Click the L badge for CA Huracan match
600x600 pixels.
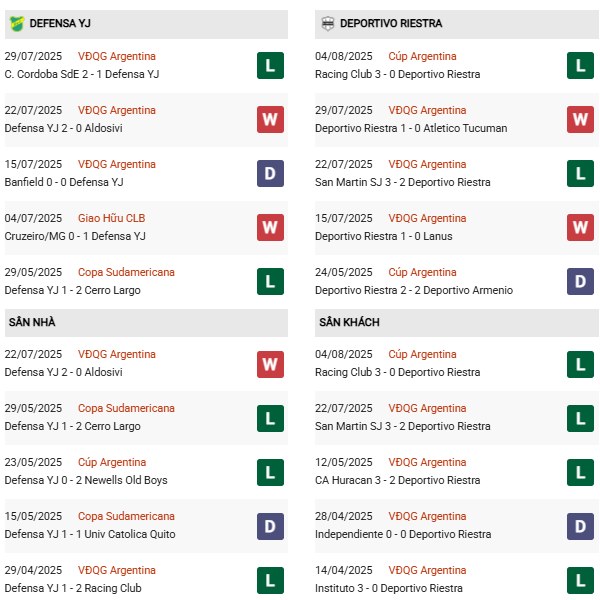pyautogui.click(x=580, y=472)
